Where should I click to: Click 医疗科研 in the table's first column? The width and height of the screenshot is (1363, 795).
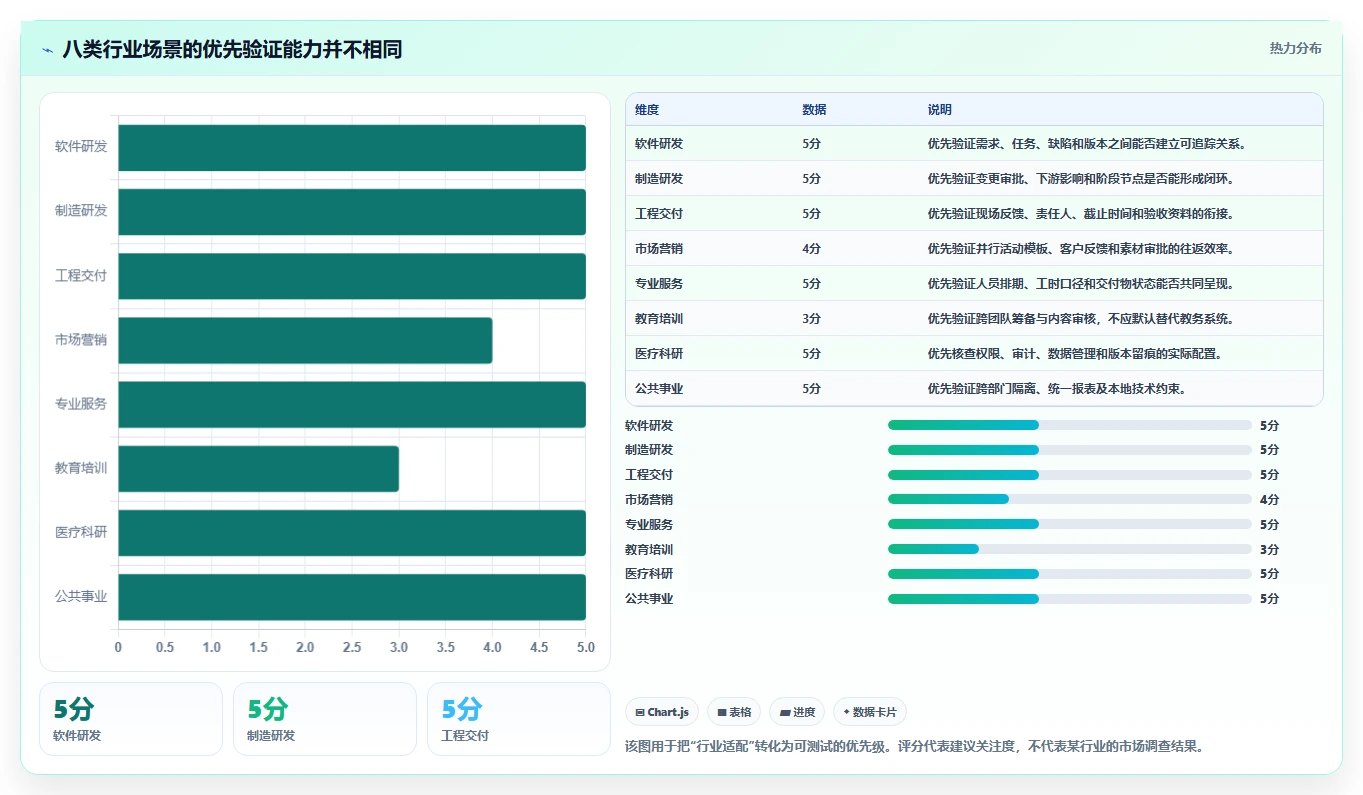659,354
